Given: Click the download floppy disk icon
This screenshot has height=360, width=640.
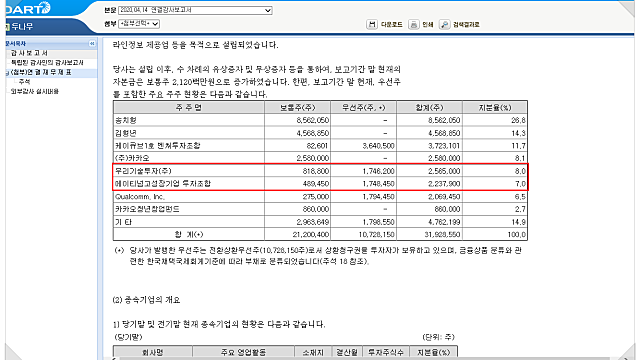Looking at the screenshot, I should [371, 24].
